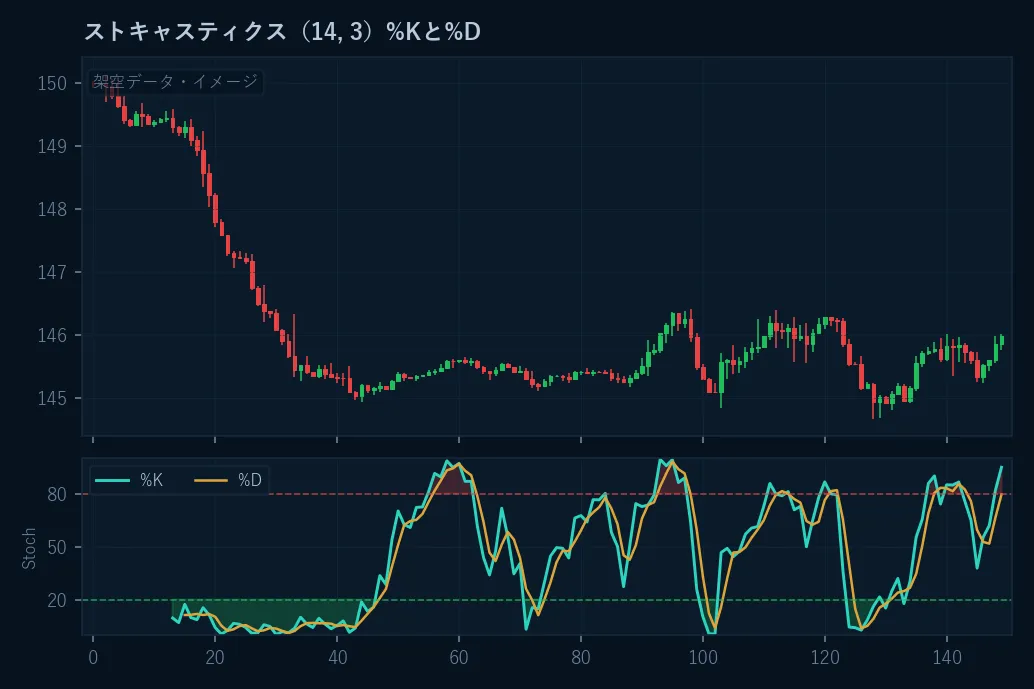Click the Stoch vertical axis title
Viewport: 1034px width, 689px height.
point(28,548)
